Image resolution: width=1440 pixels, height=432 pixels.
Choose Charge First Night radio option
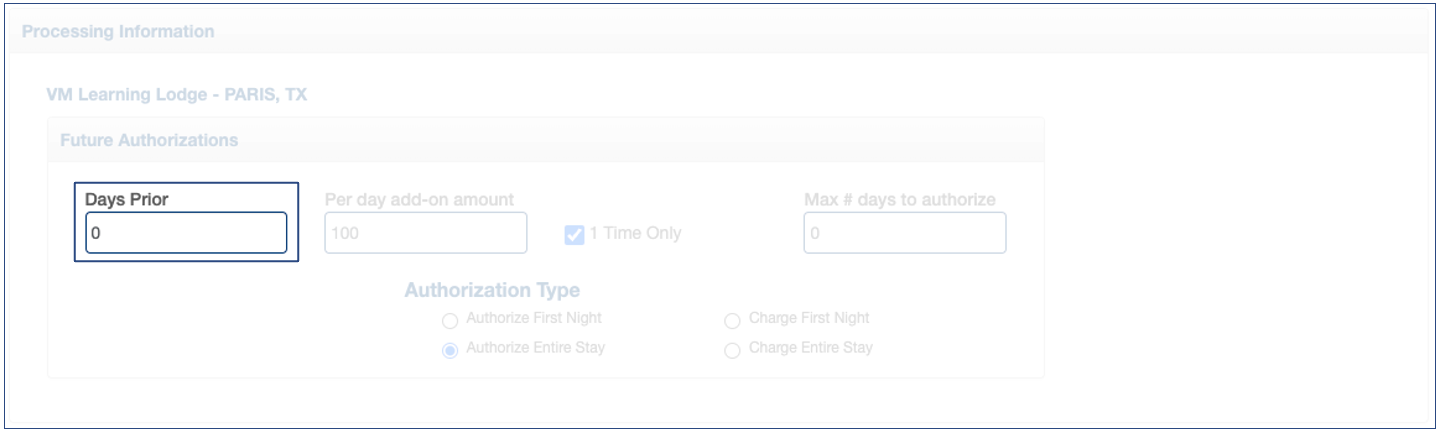pos(732,321)
